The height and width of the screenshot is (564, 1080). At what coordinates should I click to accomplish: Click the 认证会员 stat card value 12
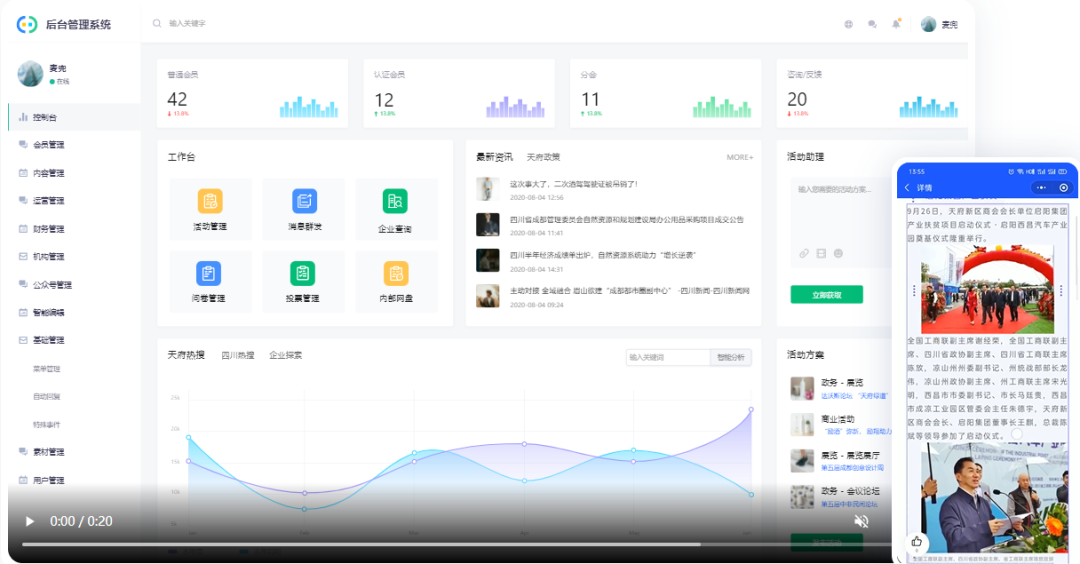click(x=384, y=99)
